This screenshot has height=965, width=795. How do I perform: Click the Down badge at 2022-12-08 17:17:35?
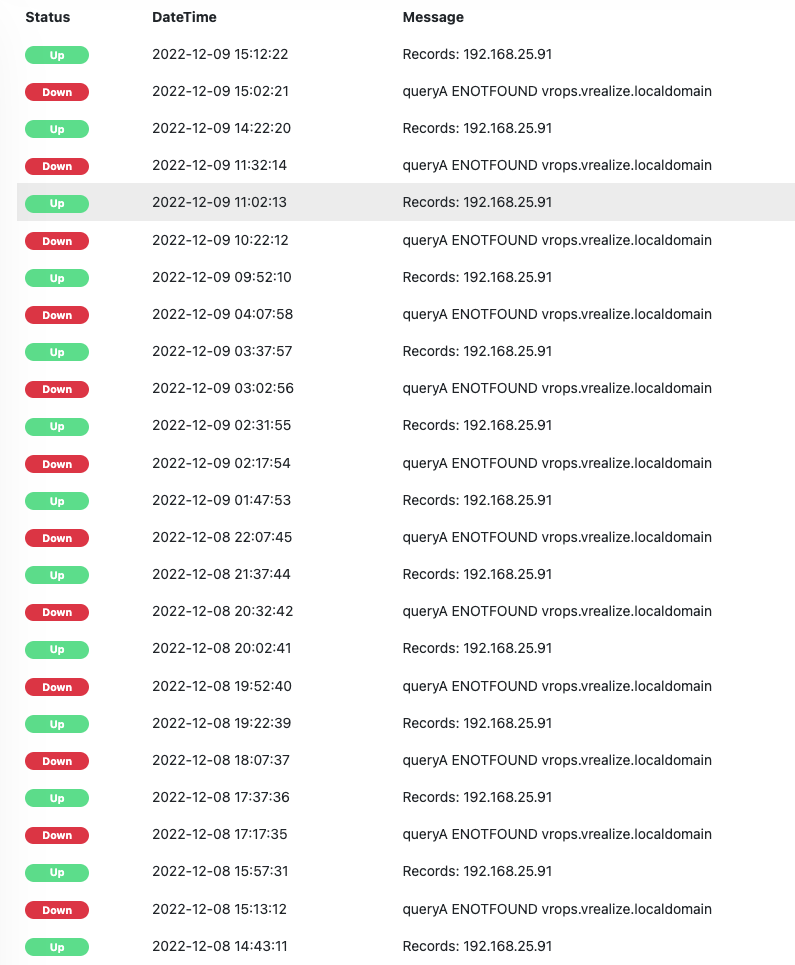pyautogui.click(x=57, y=835)
